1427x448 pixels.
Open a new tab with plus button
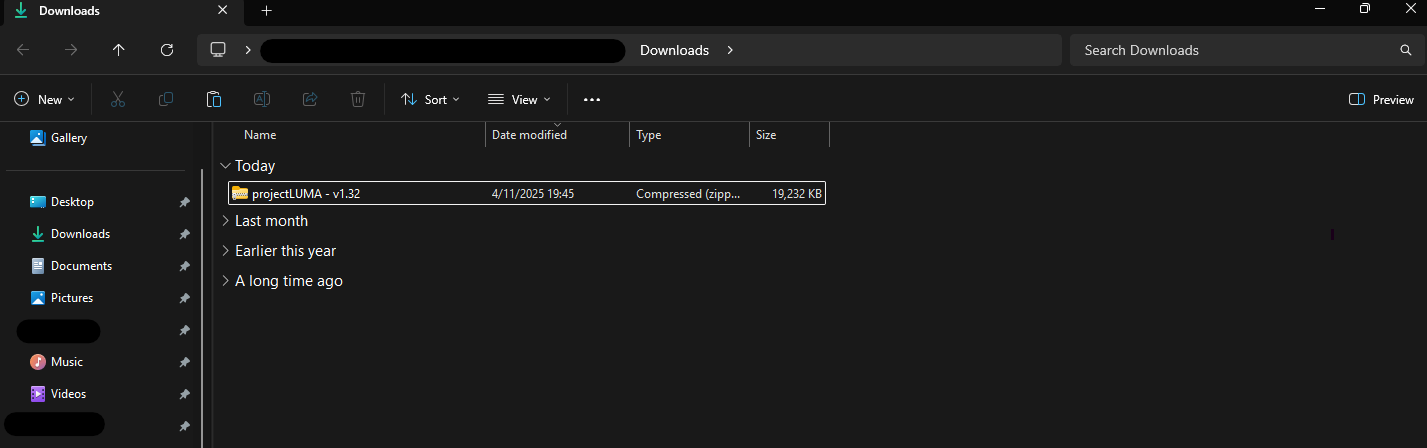pyautogui.click(x=266, y=10)
